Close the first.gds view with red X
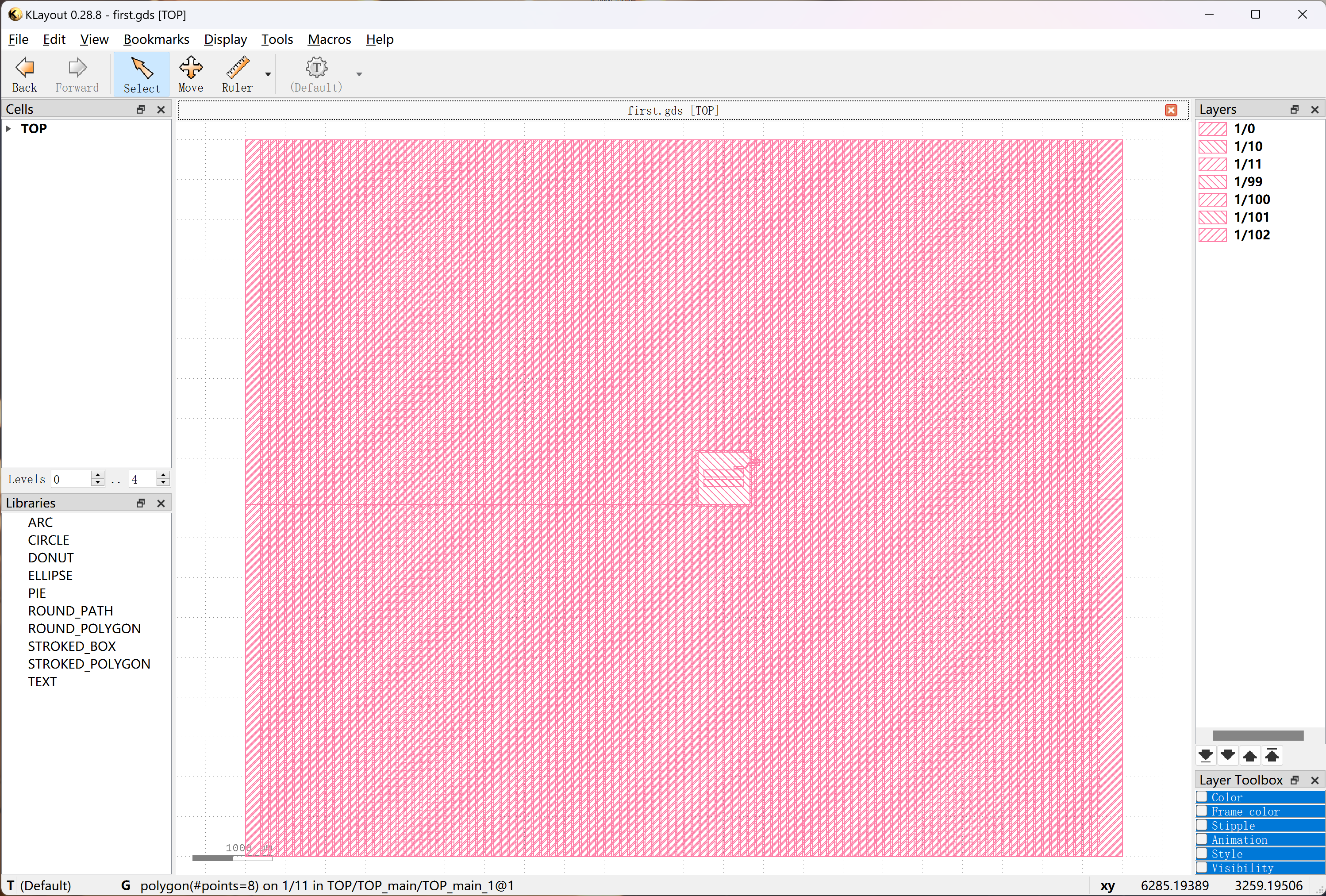Image resolution: width=1326 pixels, height=896 pixels. [x=1171, y=110]
